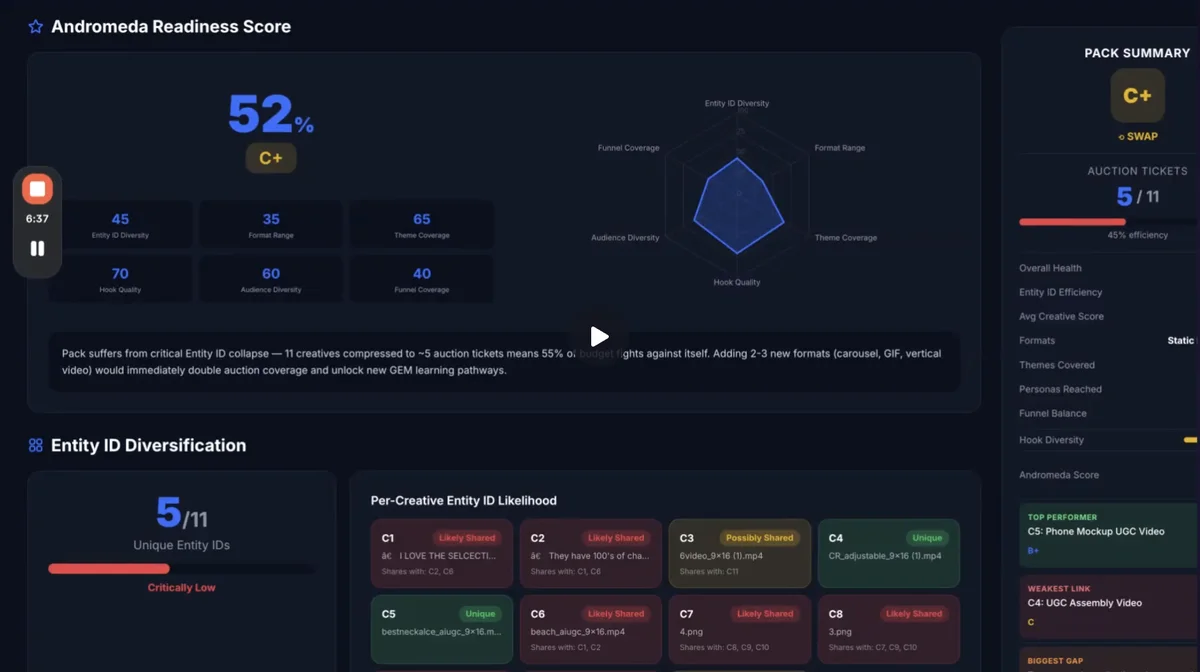Open creative card C2
Image resolution: width=1200 pixels, height=672 pixels.
tap(591, 553)
